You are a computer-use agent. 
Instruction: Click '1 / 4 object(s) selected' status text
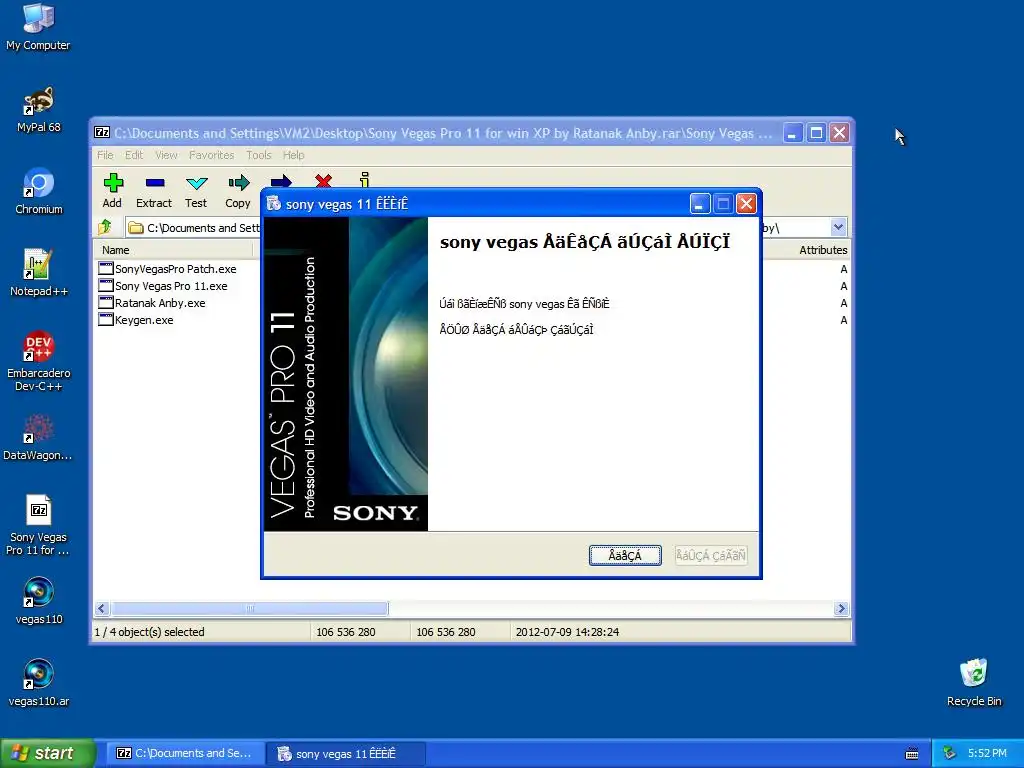[150, 632]
